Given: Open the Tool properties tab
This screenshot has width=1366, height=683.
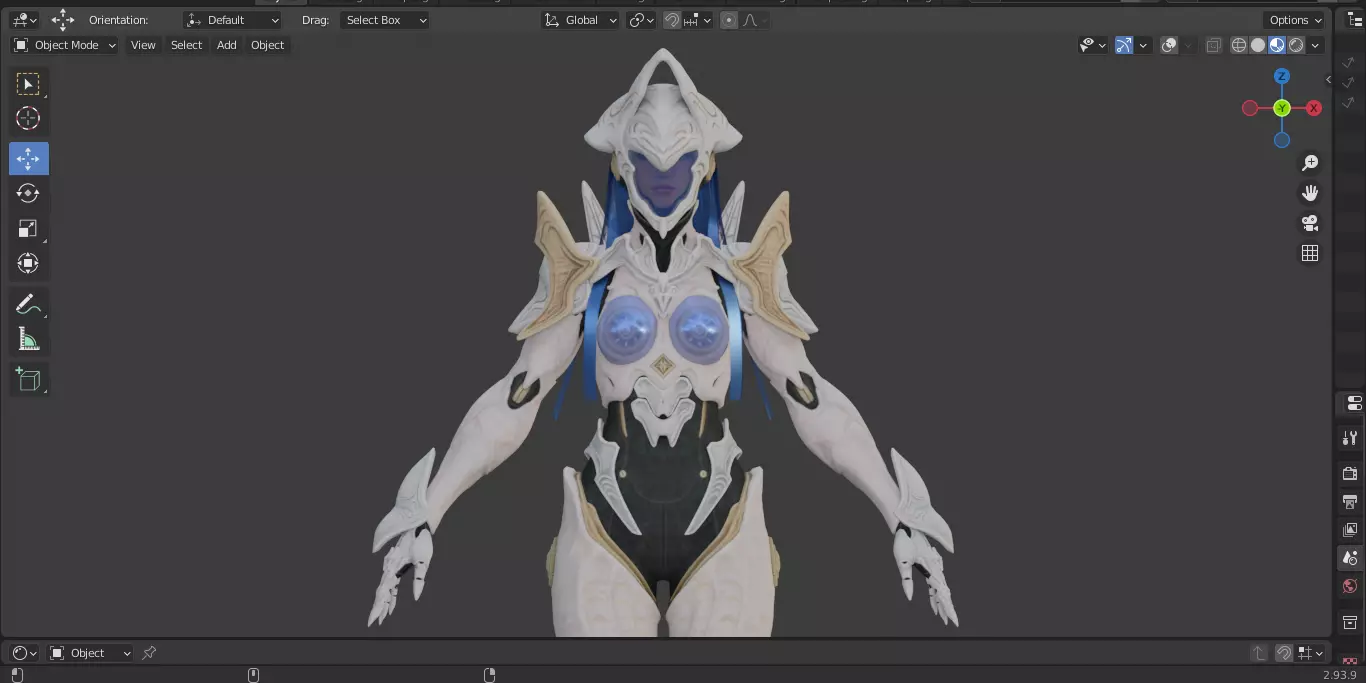Looking at the screenshot, I should pos(1350,437).
